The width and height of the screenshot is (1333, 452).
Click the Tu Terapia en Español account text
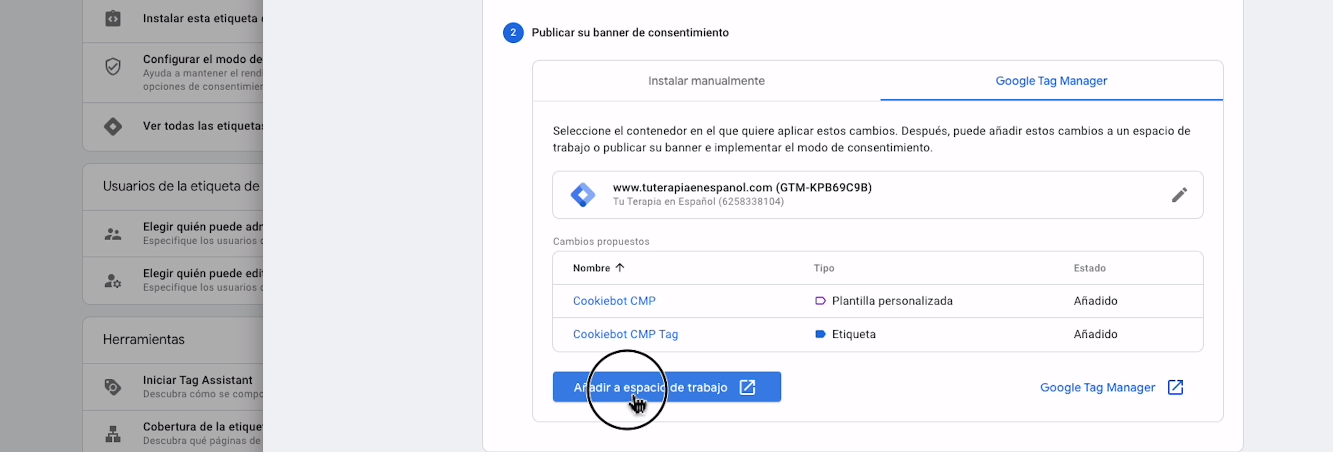698,201
